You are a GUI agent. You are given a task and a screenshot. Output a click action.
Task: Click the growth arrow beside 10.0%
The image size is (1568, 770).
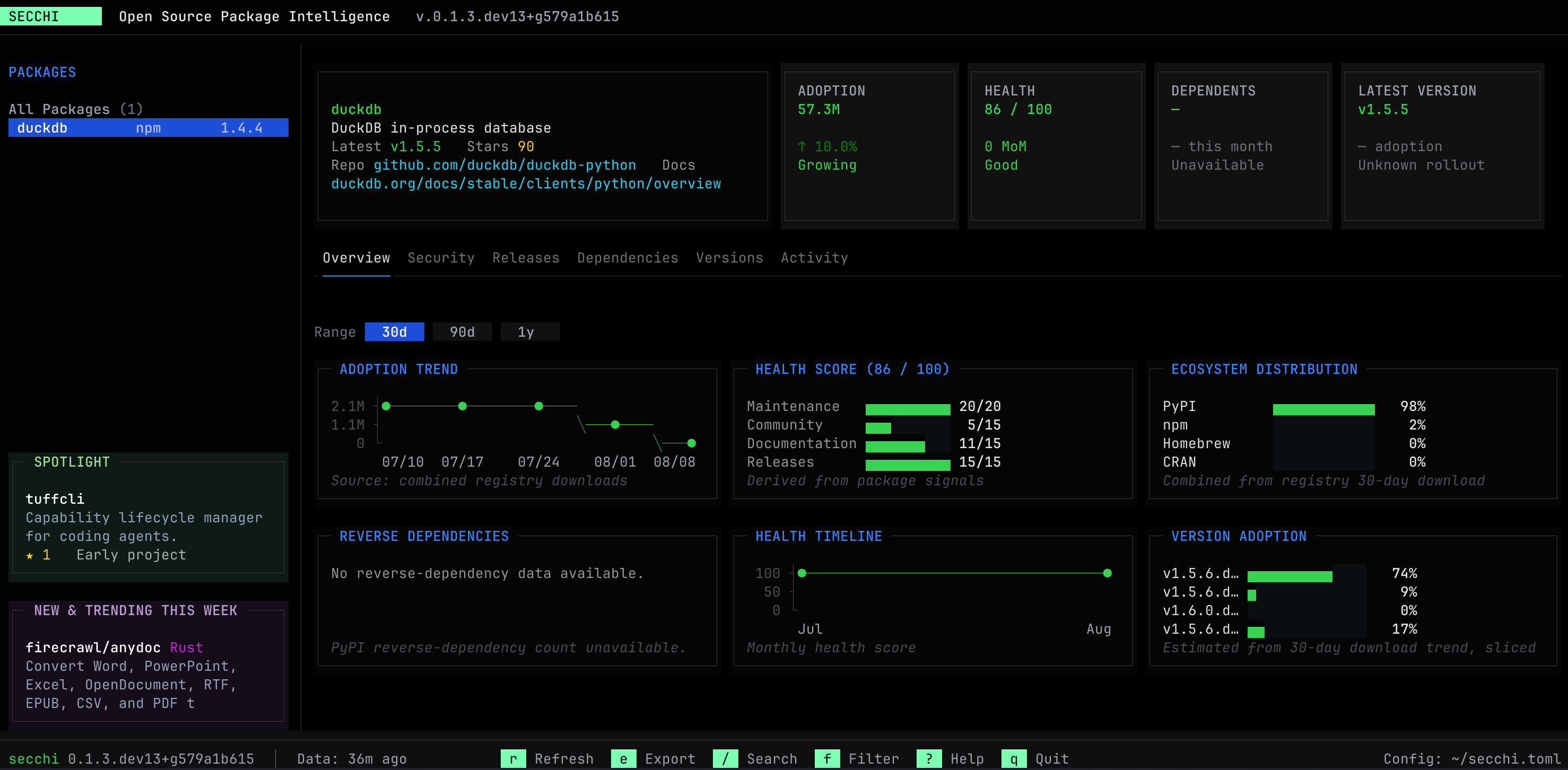pos(802,146)
